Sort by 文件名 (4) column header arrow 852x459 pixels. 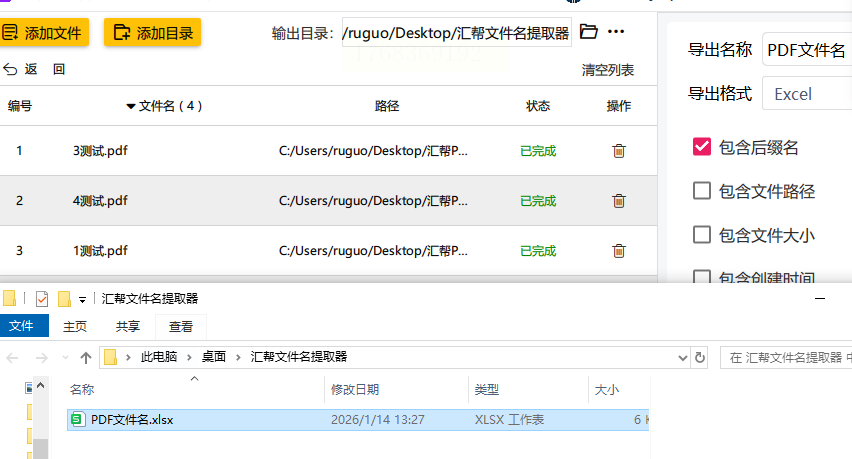pyautogui.click(x=130, y=106)
